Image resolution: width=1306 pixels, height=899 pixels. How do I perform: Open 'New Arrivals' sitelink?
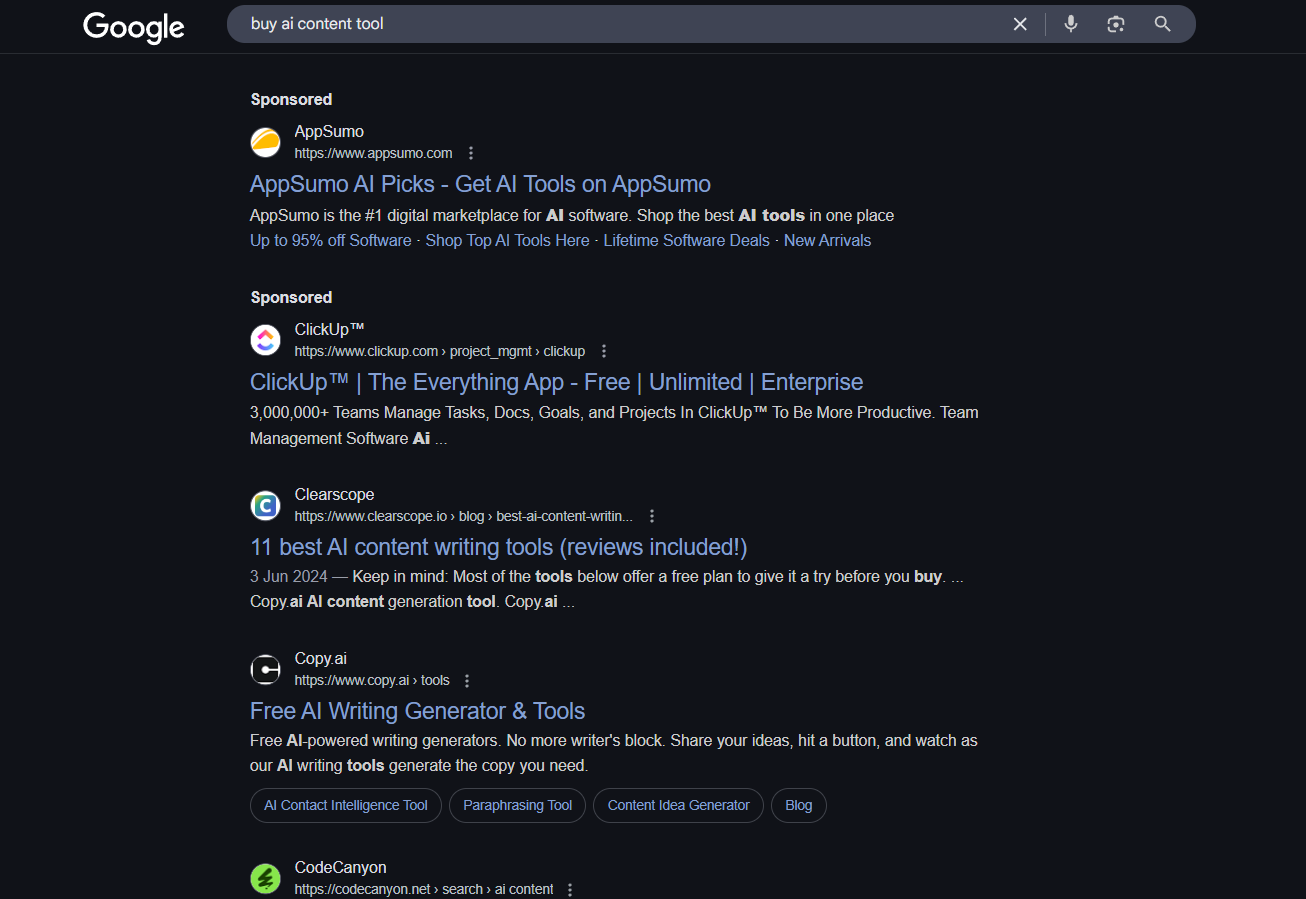coord(827,240)
